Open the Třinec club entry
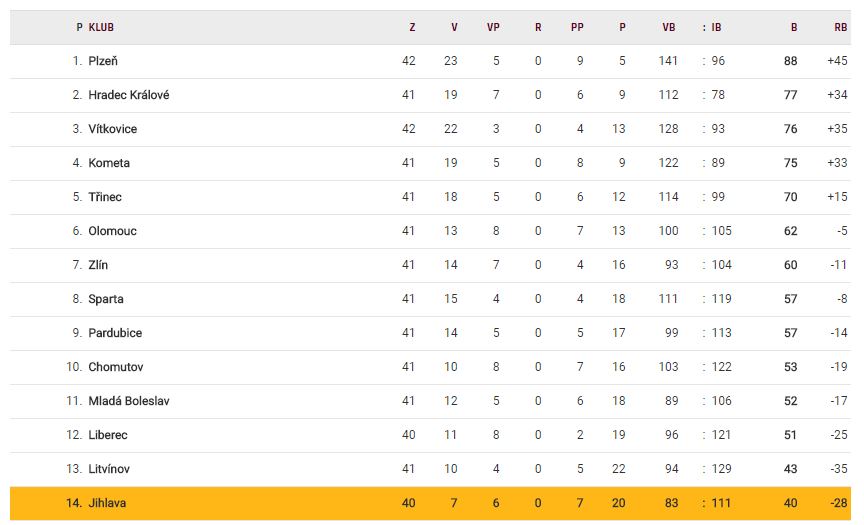 [105, 197]
